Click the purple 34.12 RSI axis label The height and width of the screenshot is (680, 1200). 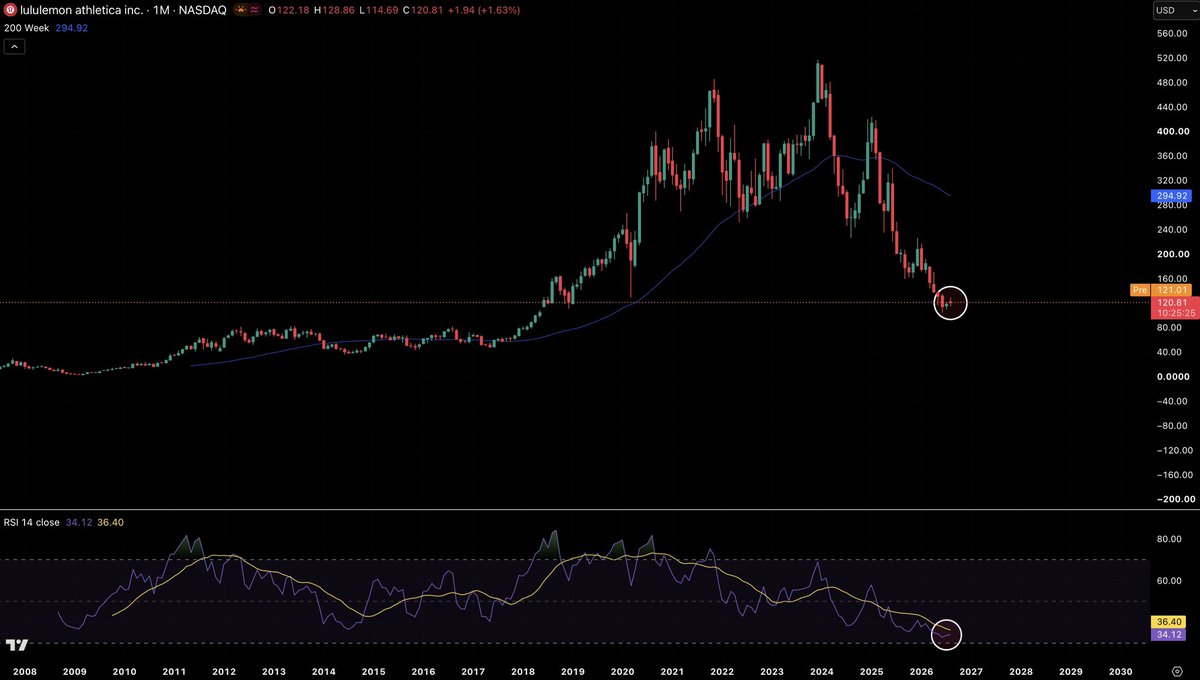[x=1166, y=634]
